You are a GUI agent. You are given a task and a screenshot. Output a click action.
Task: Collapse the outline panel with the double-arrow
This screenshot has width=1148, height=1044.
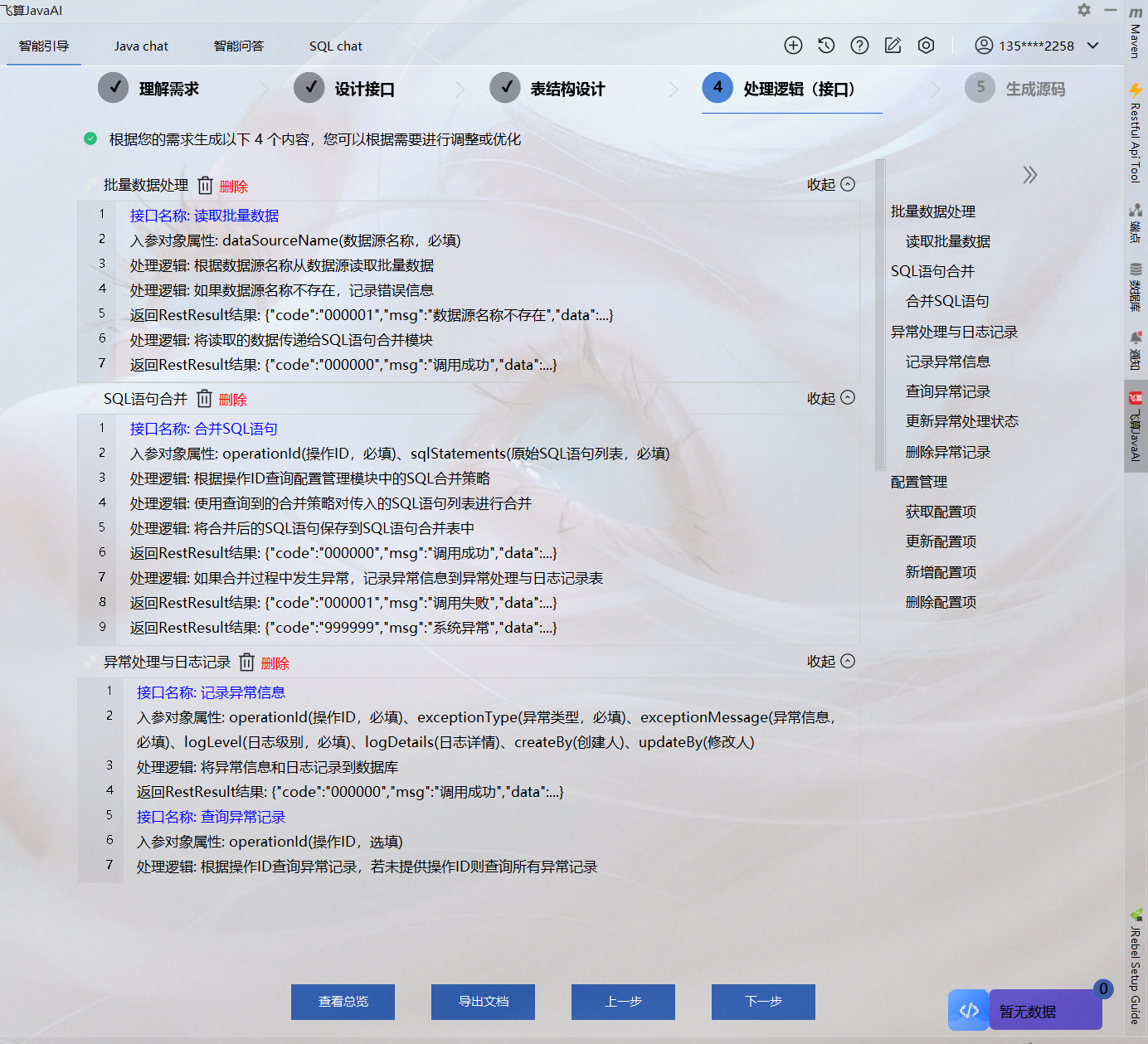(1030, 175)
